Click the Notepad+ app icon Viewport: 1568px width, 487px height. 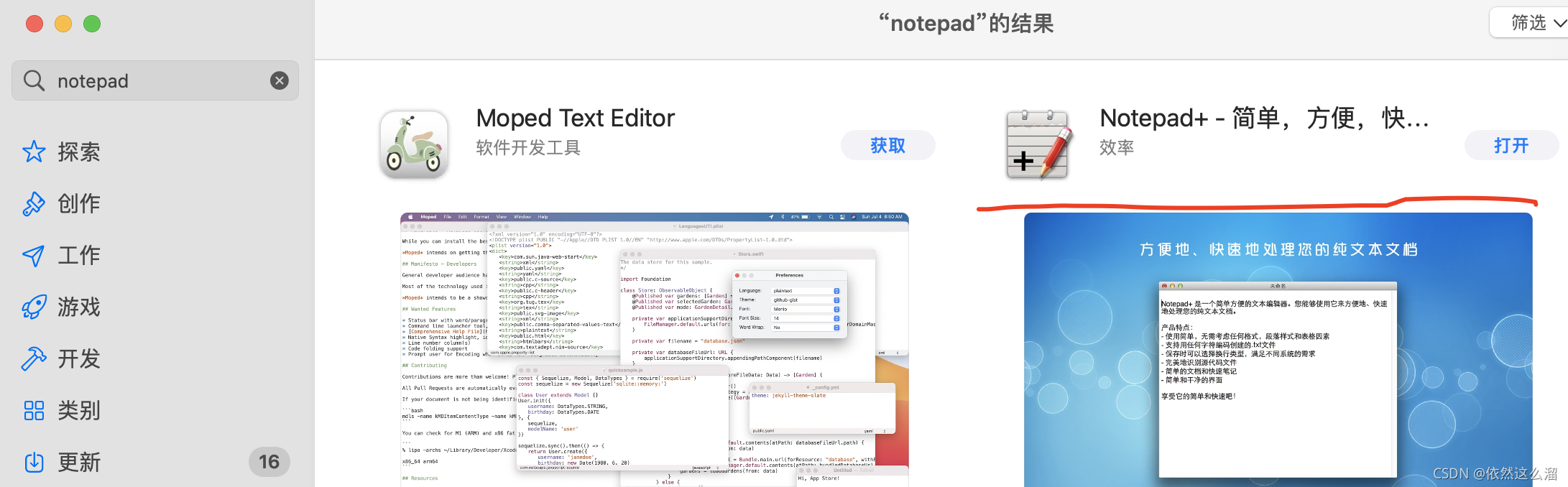1038,144
